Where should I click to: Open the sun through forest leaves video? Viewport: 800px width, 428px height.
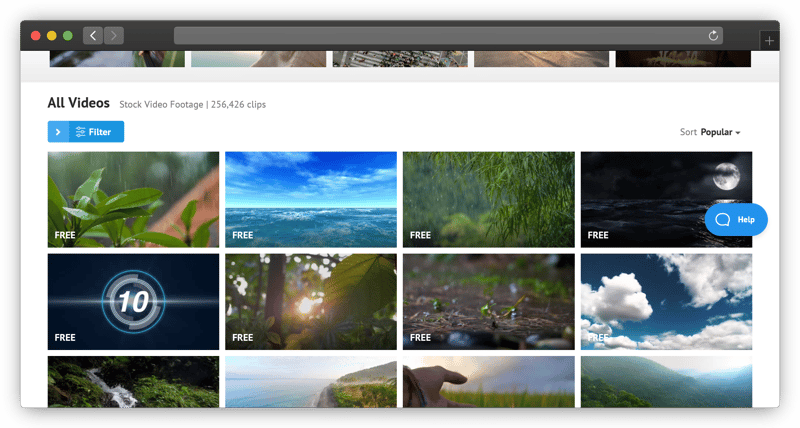tap(311, 301)
